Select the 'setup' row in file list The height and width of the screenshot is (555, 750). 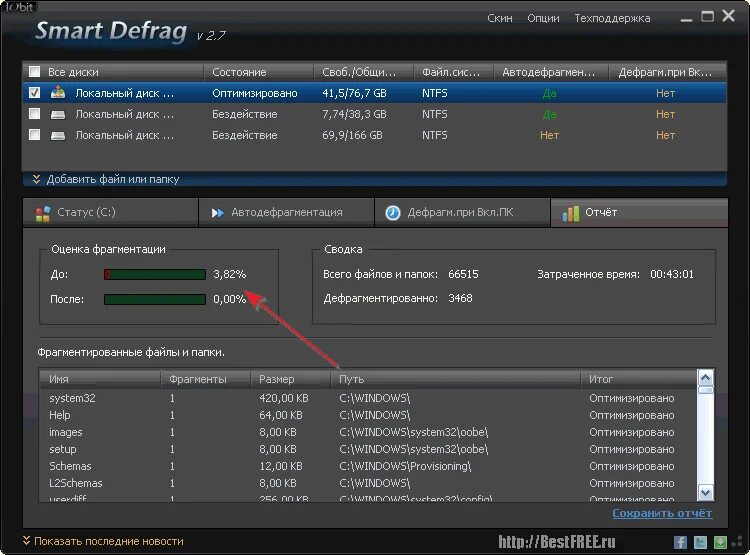pyautogui.click(x=368, y=449)
